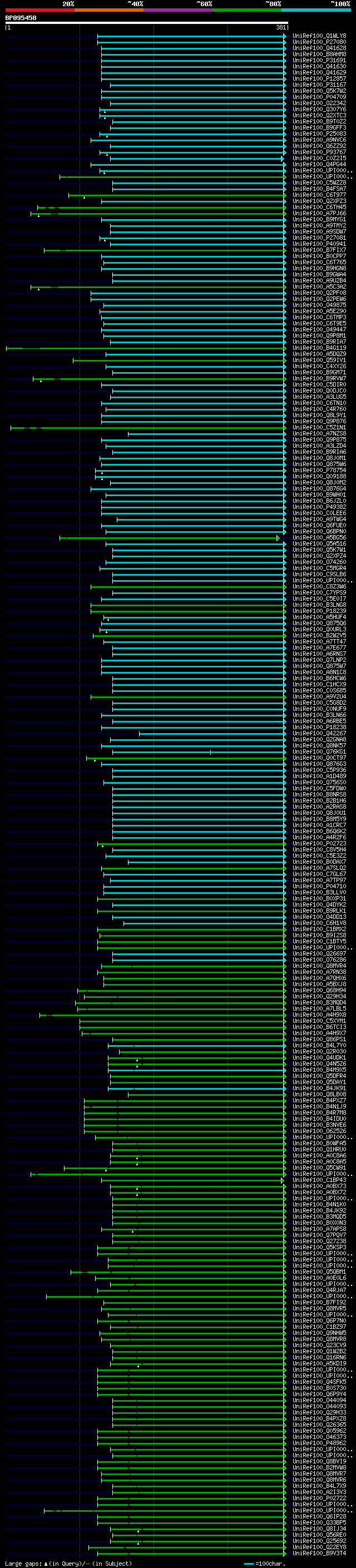Select hit UniRef100_B9RVW7

[x=319, y=379]
